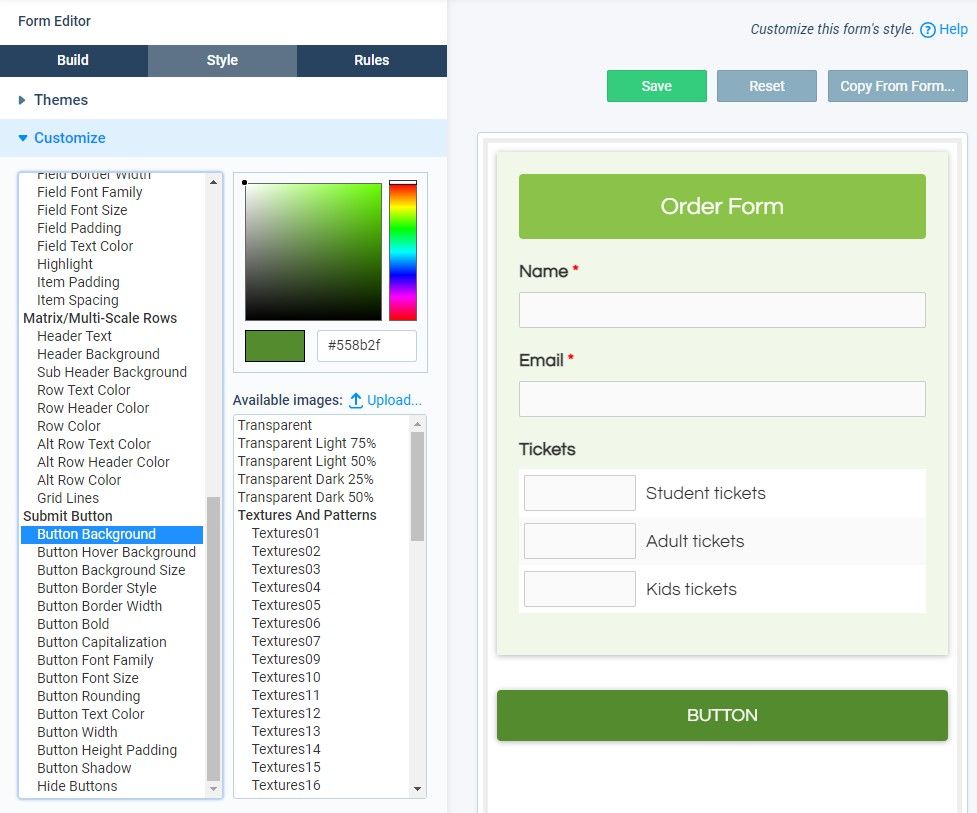Select Button Capitalization property
The image size is (977, 813).
(x=102, y=642)
